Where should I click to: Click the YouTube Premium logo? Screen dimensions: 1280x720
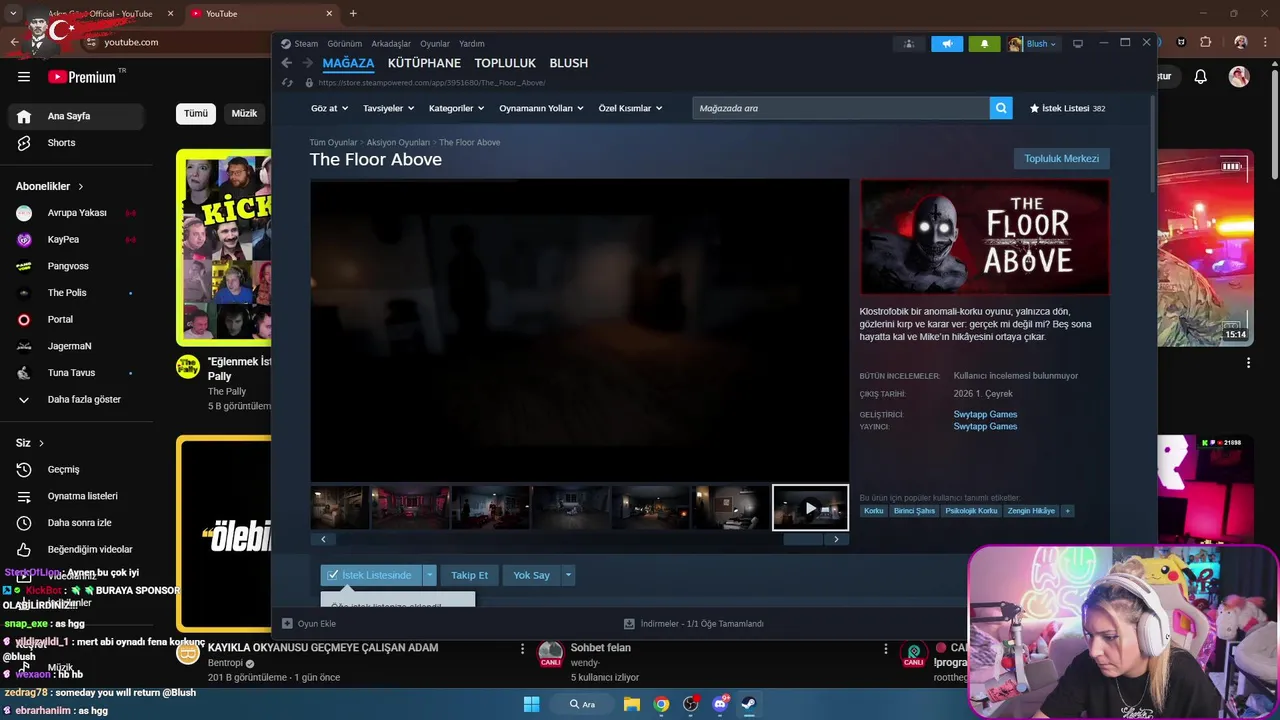pyautogui.click(x=82, y=77)
